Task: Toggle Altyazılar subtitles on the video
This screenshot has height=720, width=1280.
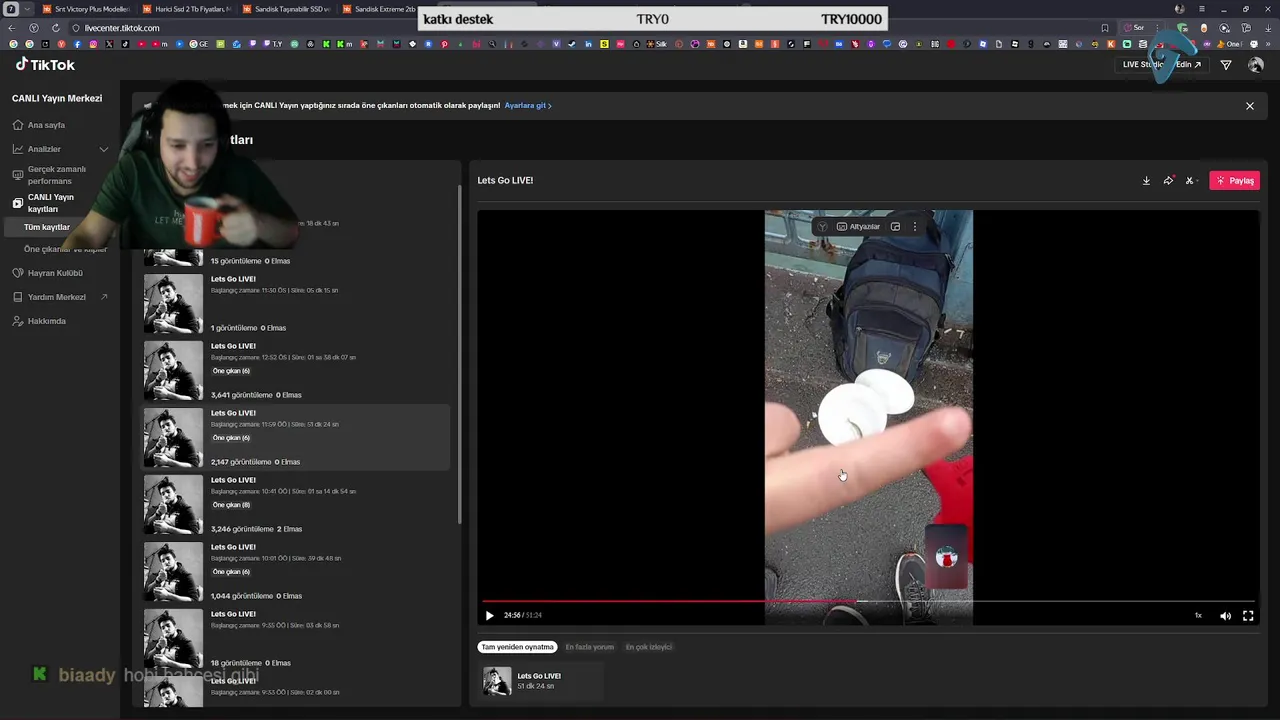Action: [858, 227]
